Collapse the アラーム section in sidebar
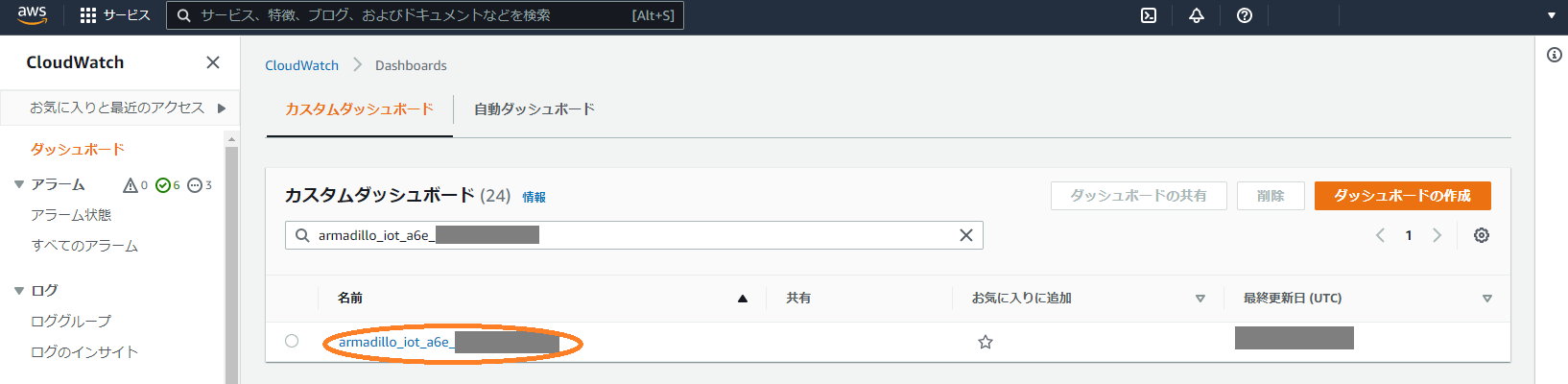This screenshot has width=1568, height=384. (x=19, y=184)
